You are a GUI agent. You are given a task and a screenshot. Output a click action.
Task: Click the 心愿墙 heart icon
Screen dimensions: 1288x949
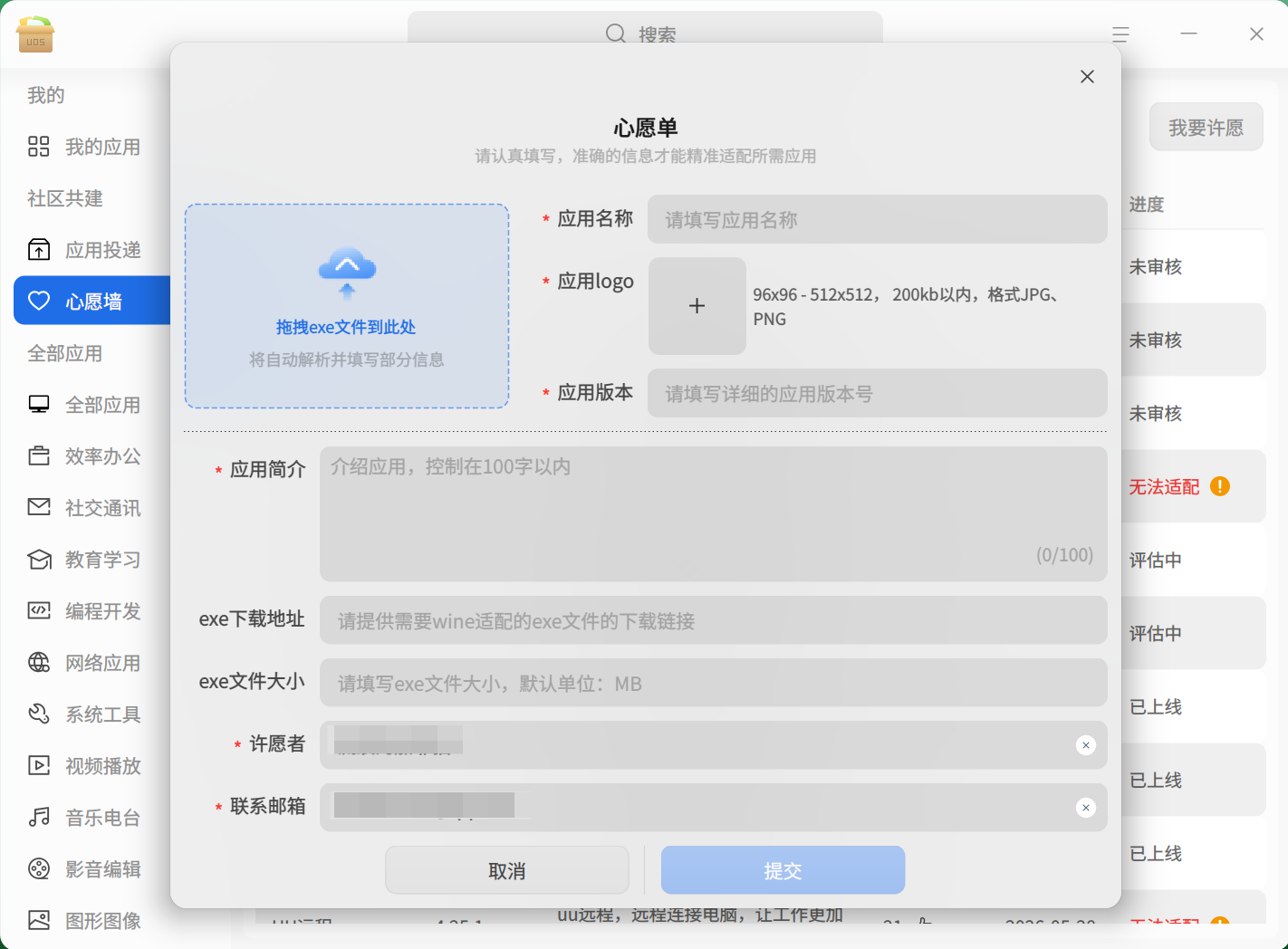[39, 301]
